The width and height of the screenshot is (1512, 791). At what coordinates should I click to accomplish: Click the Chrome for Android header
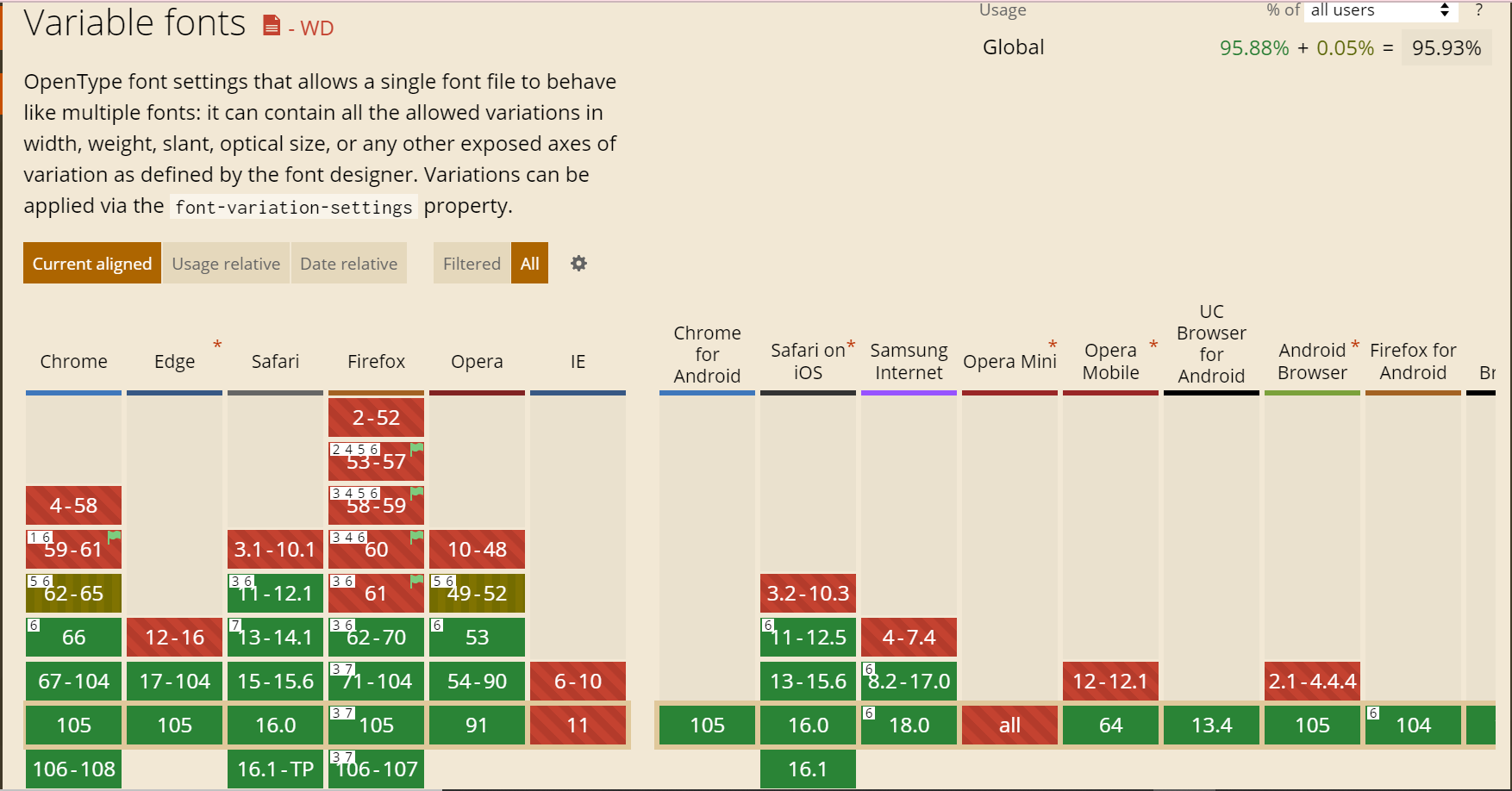708,354
